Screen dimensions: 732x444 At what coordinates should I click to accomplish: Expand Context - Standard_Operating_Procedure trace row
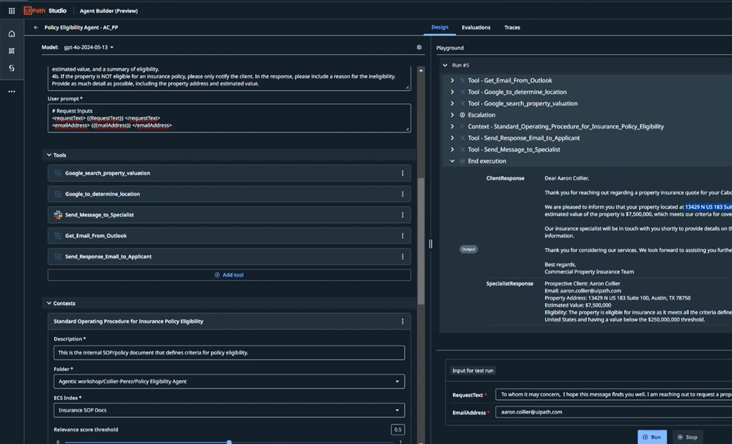tap(452, 127)
